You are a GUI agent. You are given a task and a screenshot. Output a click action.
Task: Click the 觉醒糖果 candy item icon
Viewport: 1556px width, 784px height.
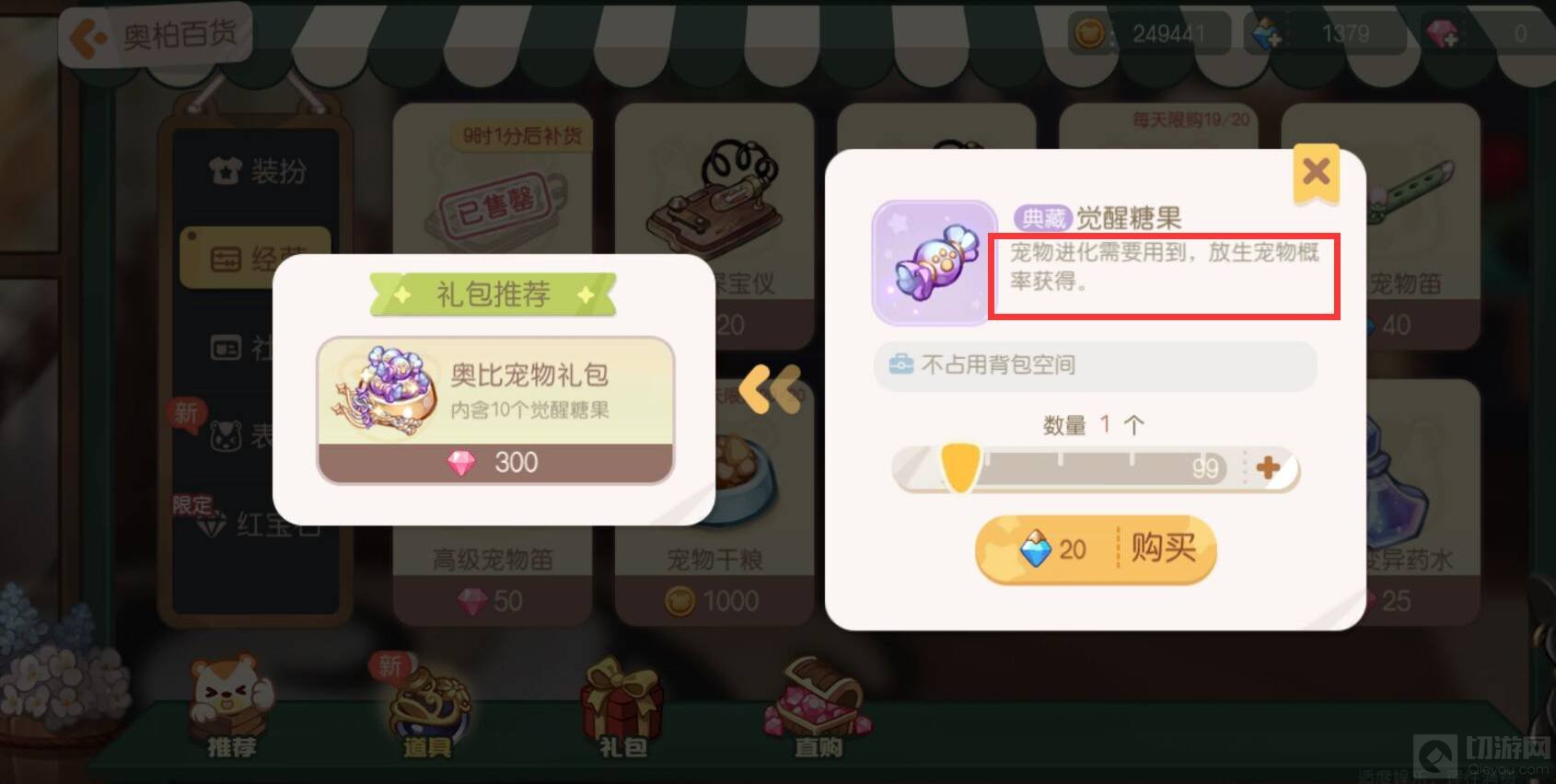[935, 263]
